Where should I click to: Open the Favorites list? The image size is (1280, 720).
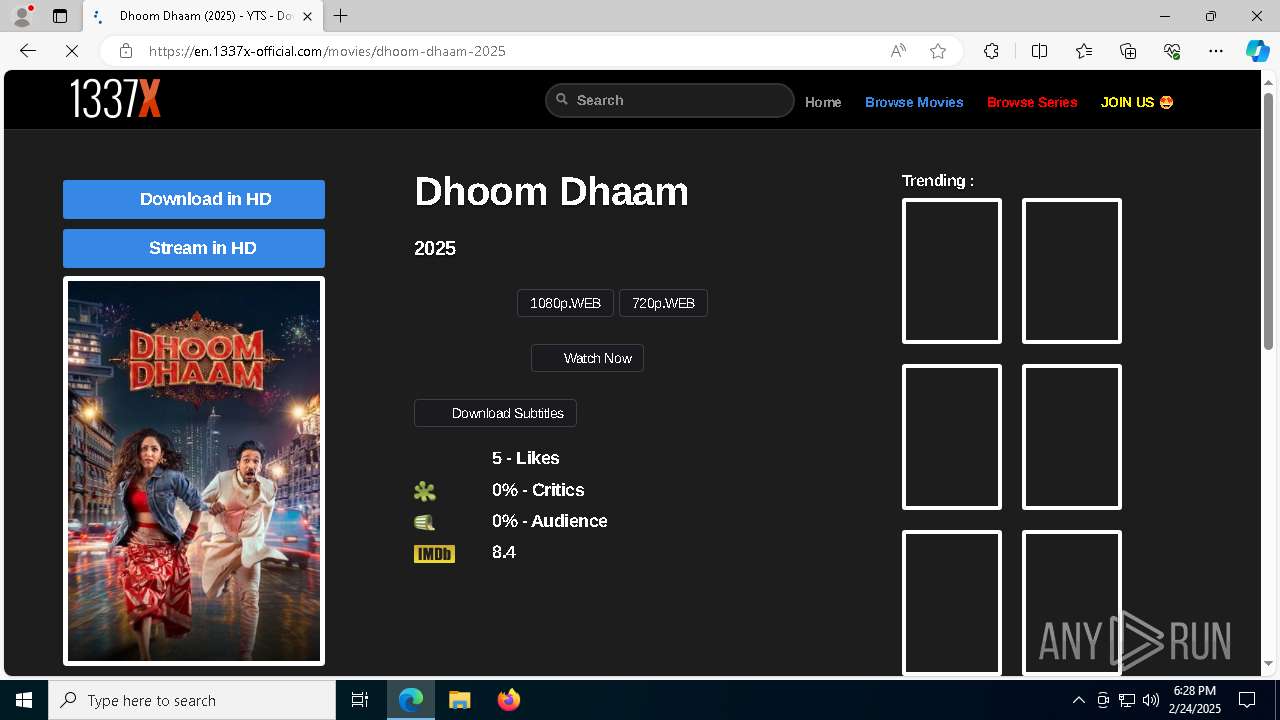pyautogui.click(x=1084, y=51)
